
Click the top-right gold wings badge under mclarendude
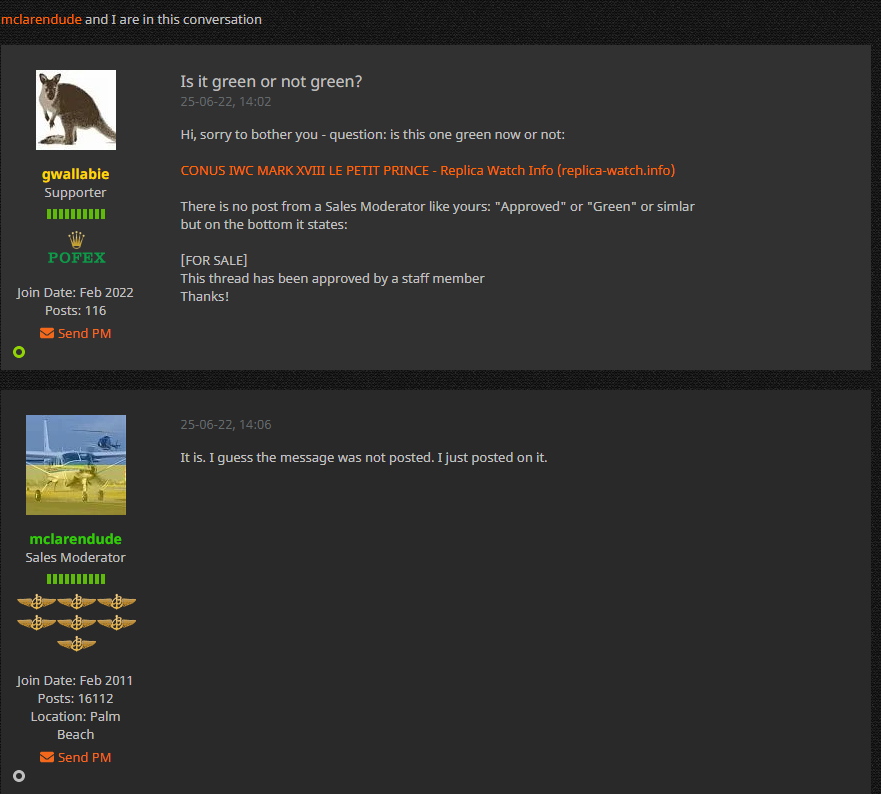(117, 602)
